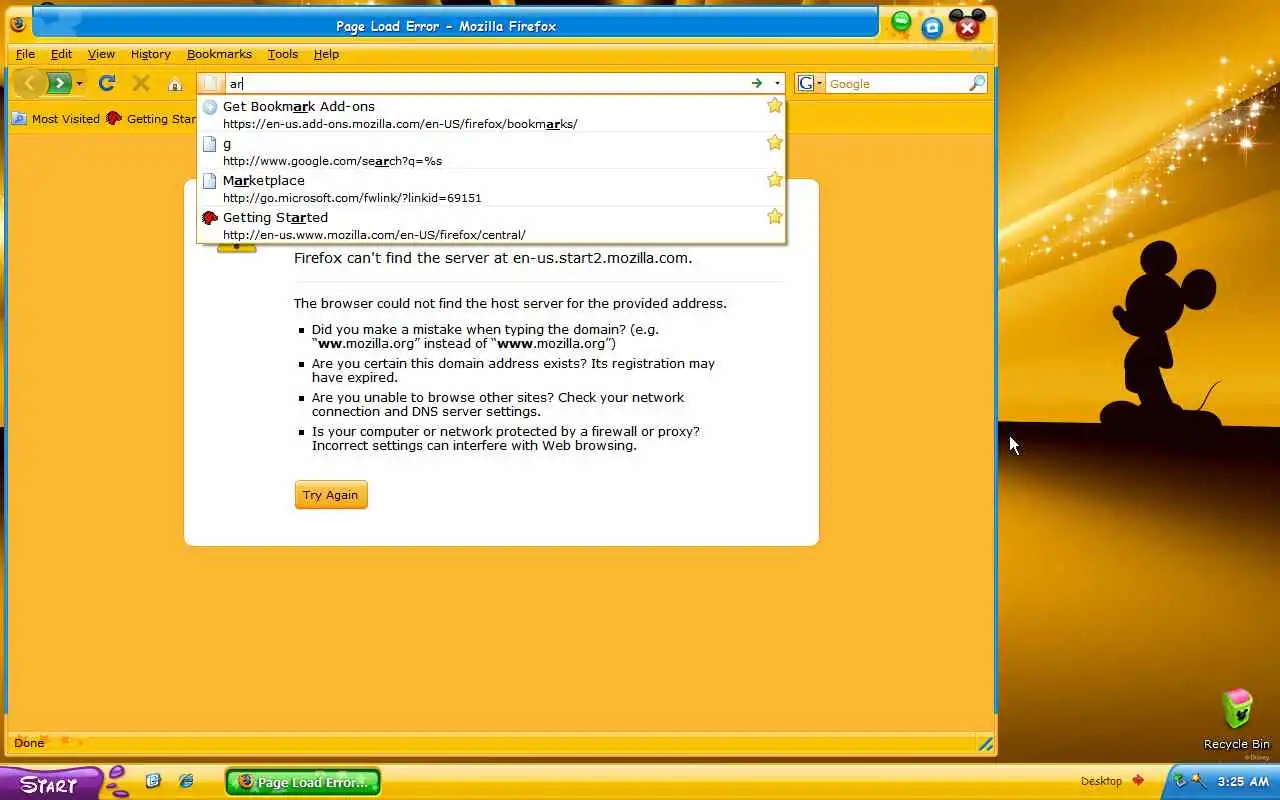This screenshot has height=800, width=1280.
Task: Open the Bookmarks menu
Action: tap(219, 54)
